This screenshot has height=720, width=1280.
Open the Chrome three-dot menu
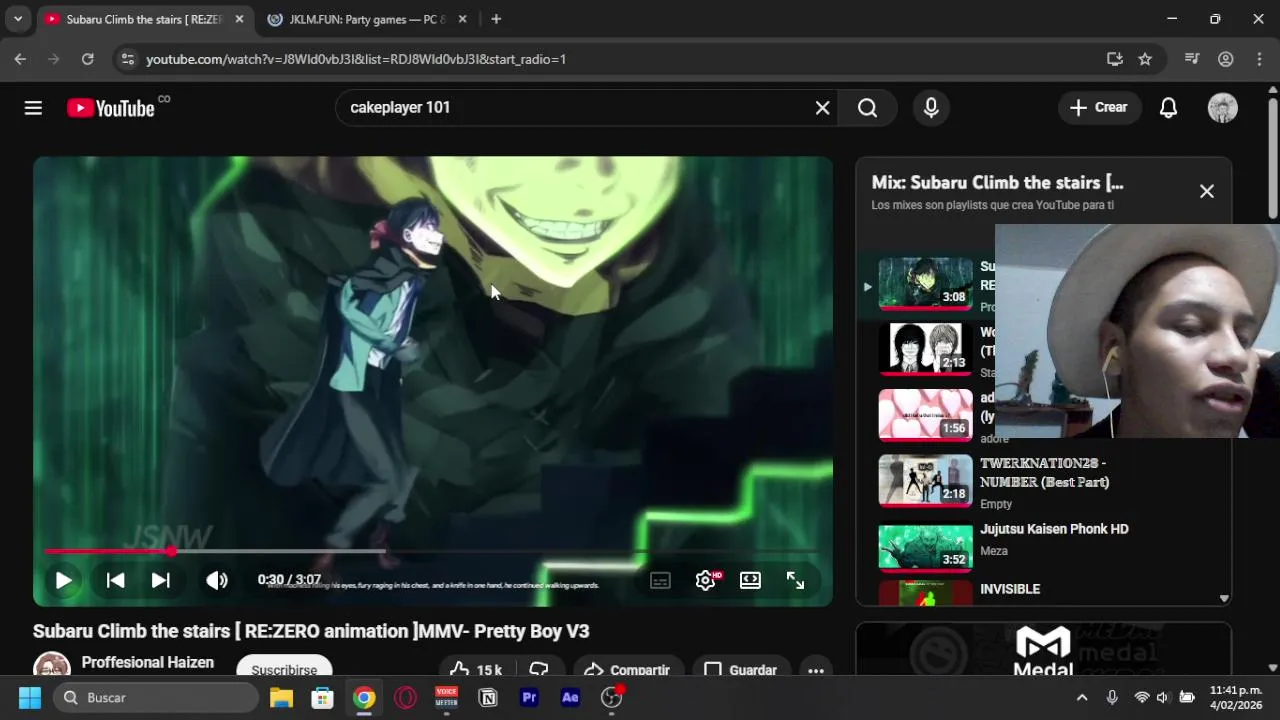[1258, 59]
